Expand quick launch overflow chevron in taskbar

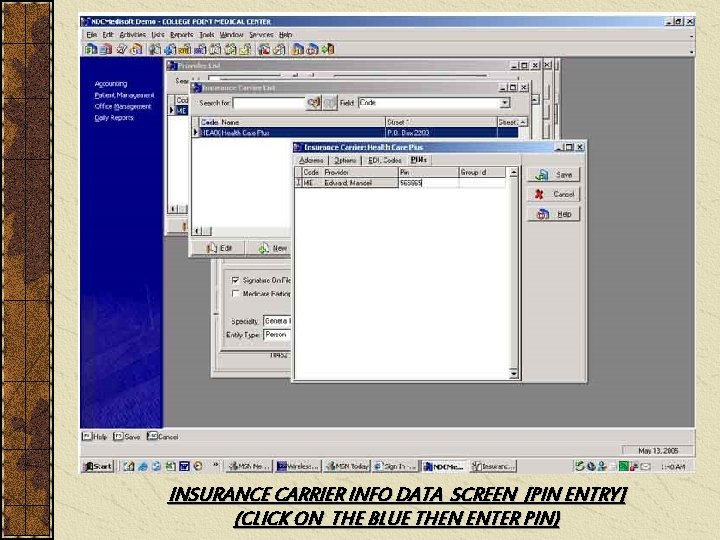[215, 466]
